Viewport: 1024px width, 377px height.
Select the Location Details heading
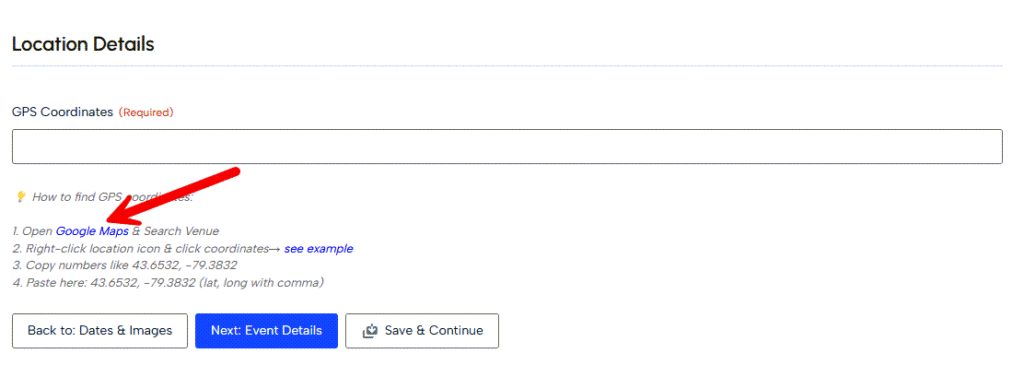pyautogui.click(x=83, y=44)
